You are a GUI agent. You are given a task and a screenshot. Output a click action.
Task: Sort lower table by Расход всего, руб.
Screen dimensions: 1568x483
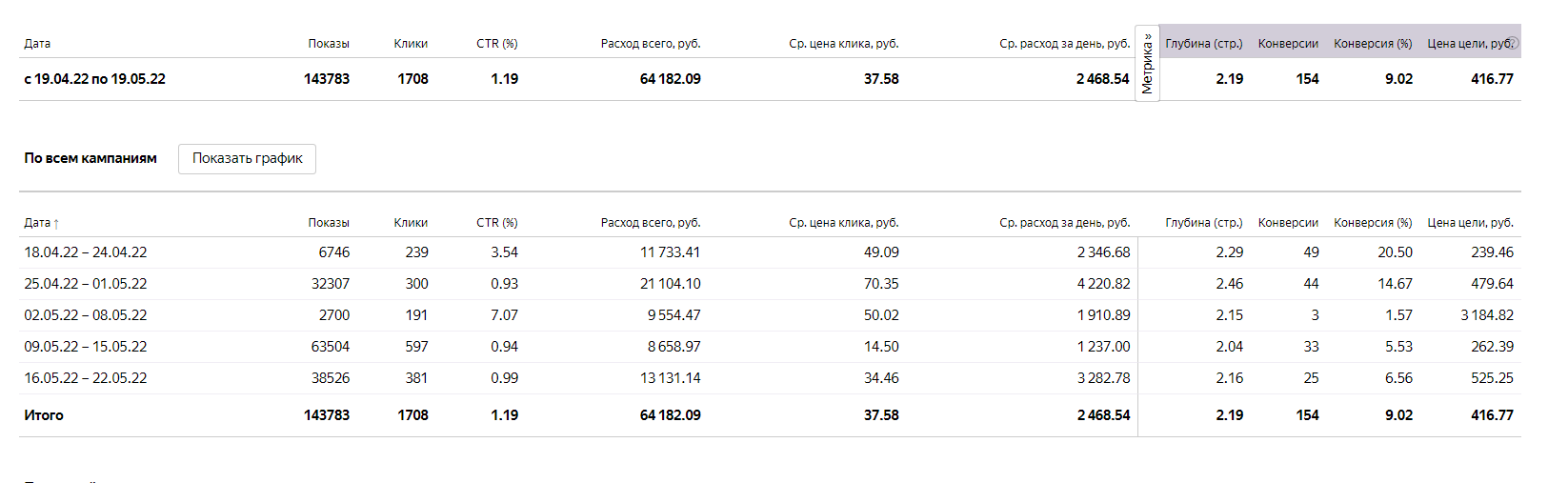(650, 223)
